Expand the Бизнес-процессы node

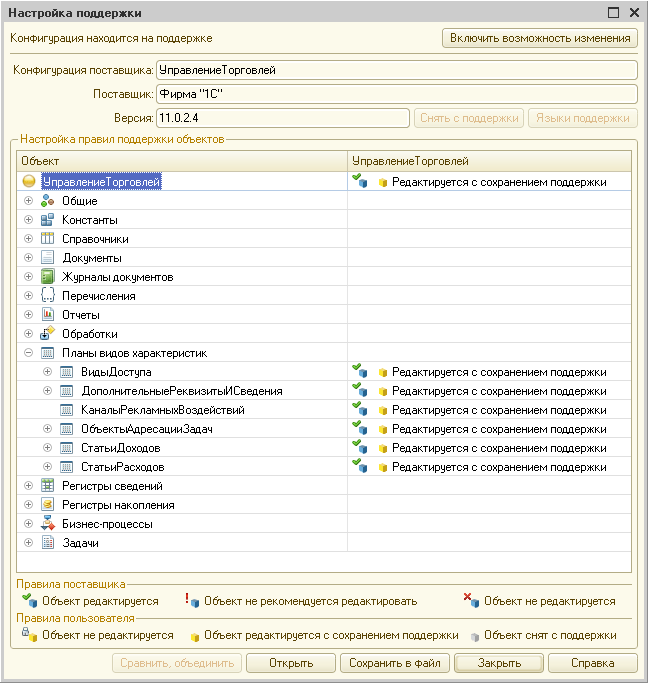[x=29, y=524]
